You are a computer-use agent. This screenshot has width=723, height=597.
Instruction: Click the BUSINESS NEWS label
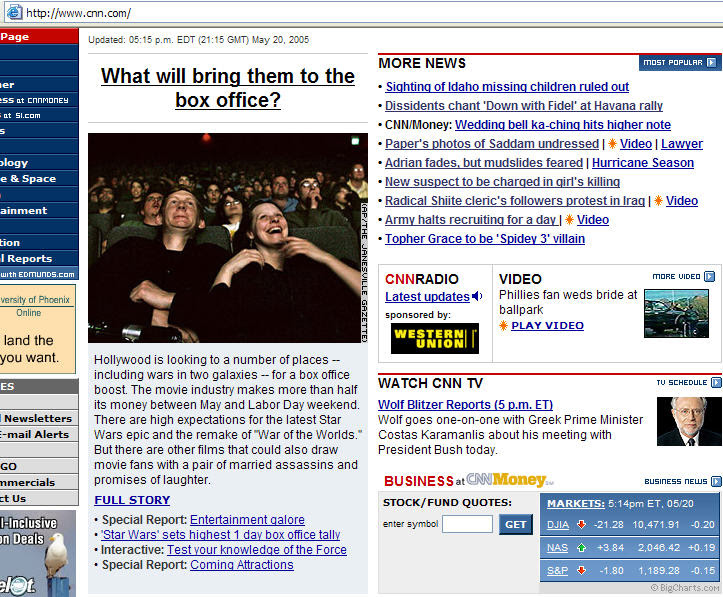point(676,481)
